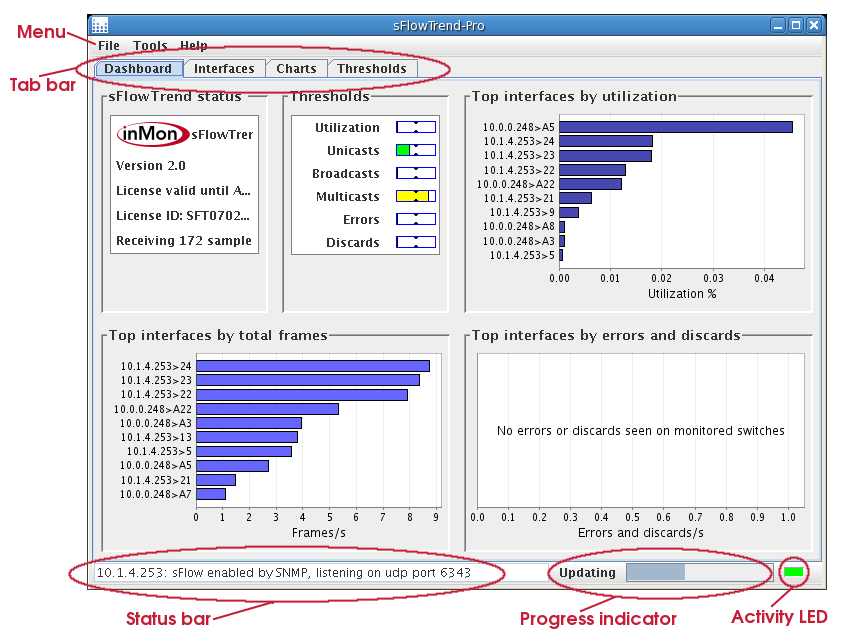Click the 'Broadcasts' threshold label
The width and height of the screenshot is (842, 641).
coord(345,174)
